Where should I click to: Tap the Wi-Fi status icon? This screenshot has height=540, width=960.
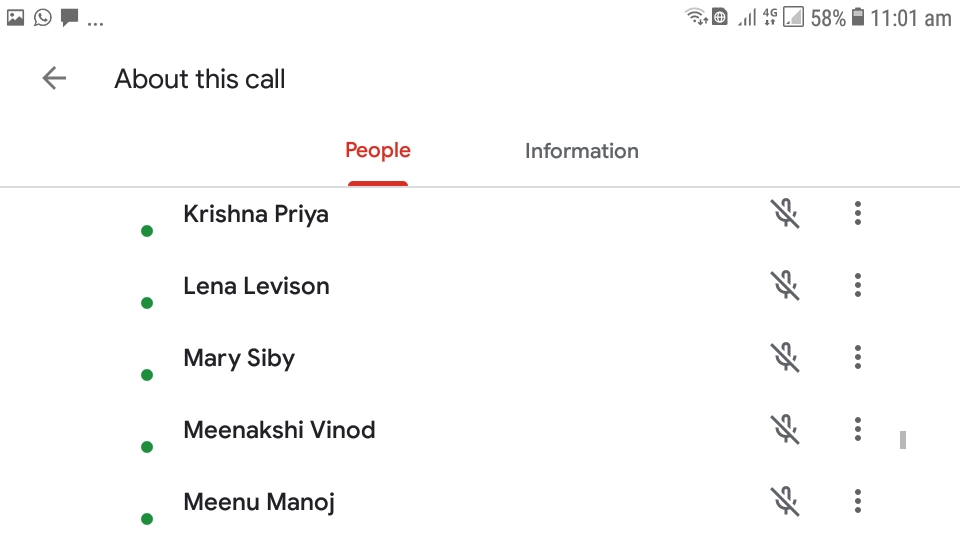coord(695,17)
